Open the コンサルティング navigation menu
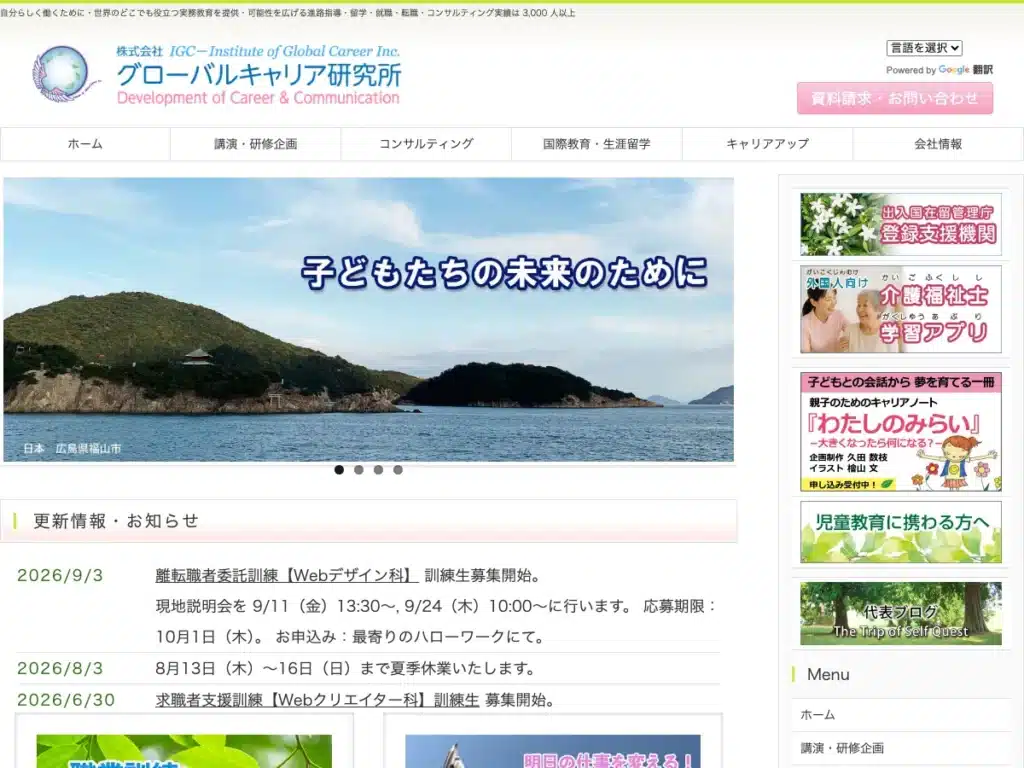This screenshot has height=768, width=1024. coord(426,144)
